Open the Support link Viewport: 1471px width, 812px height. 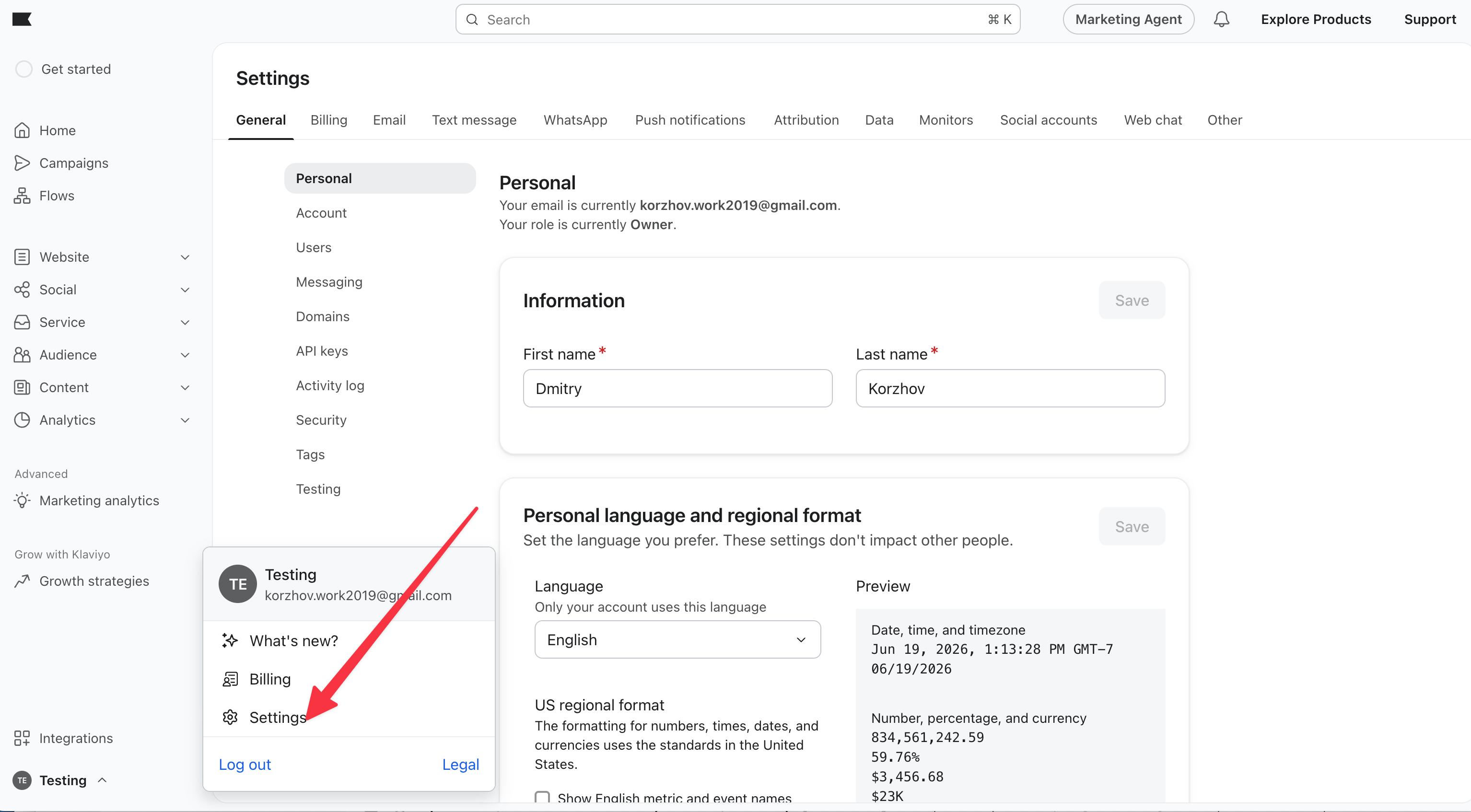coord(1430,20)
